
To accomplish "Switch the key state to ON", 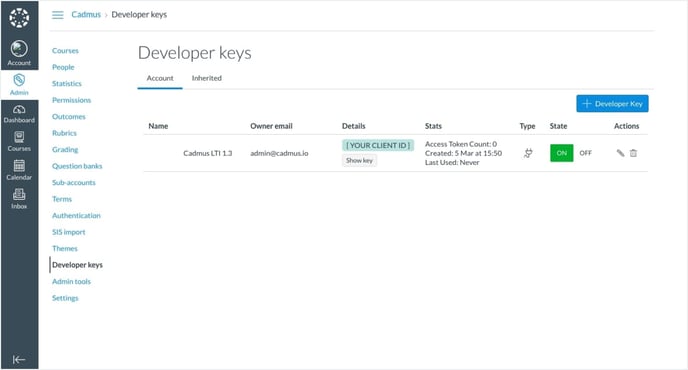I will coord(562,153).
